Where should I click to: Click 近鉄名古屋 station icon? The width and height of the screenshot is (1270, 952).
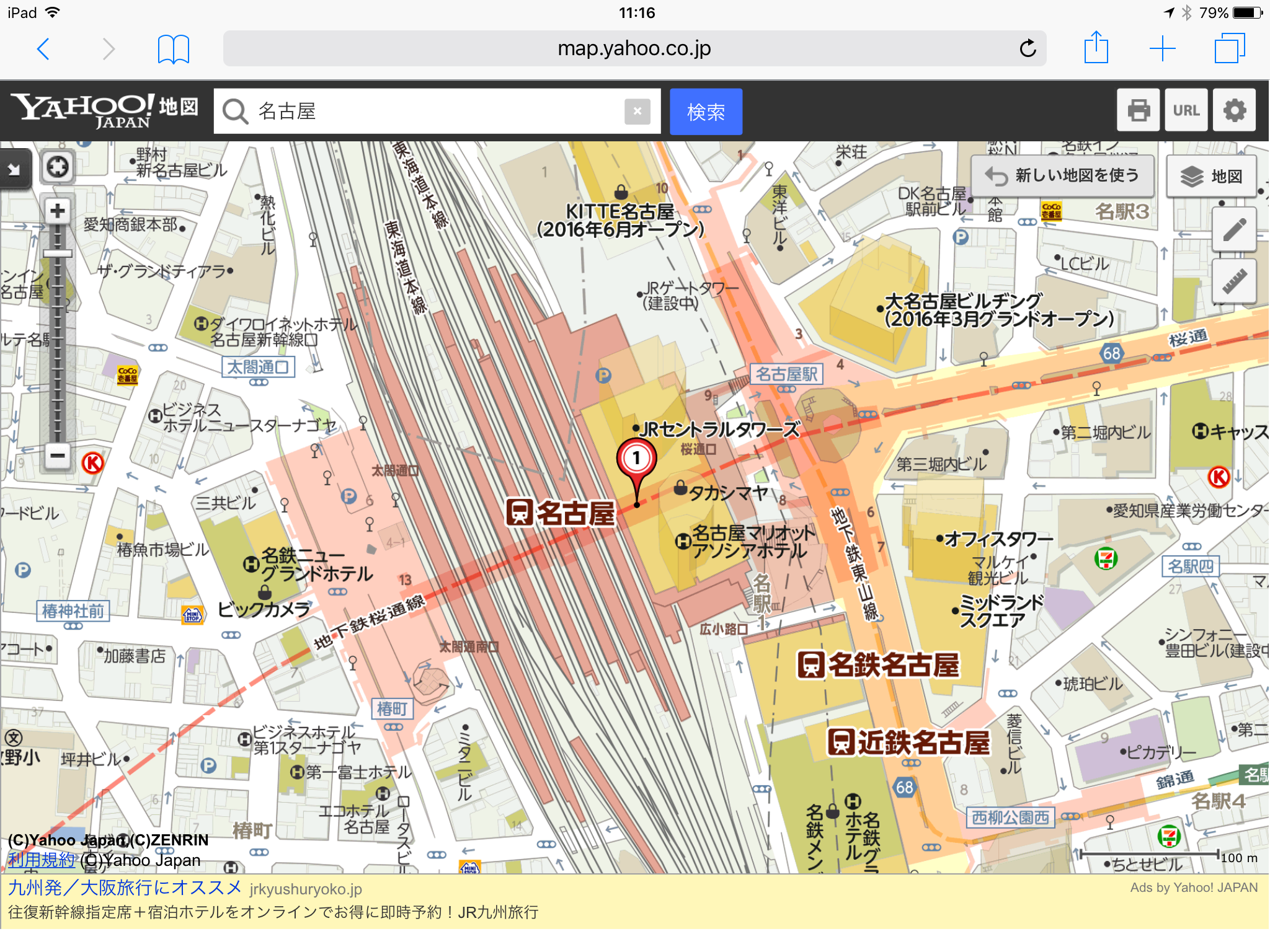pos(841,743)
